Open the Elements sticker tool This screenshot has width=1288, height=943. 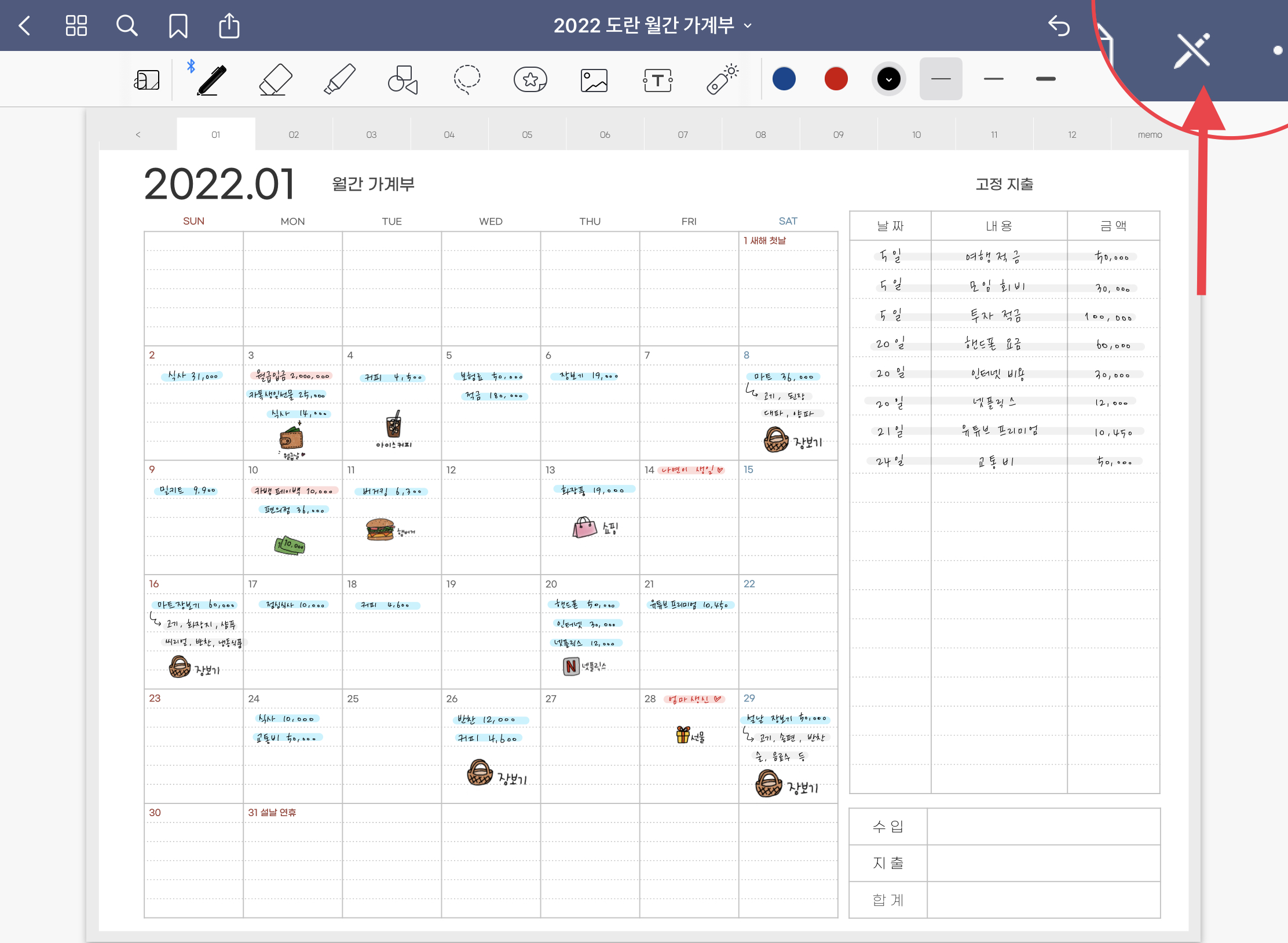530,79
